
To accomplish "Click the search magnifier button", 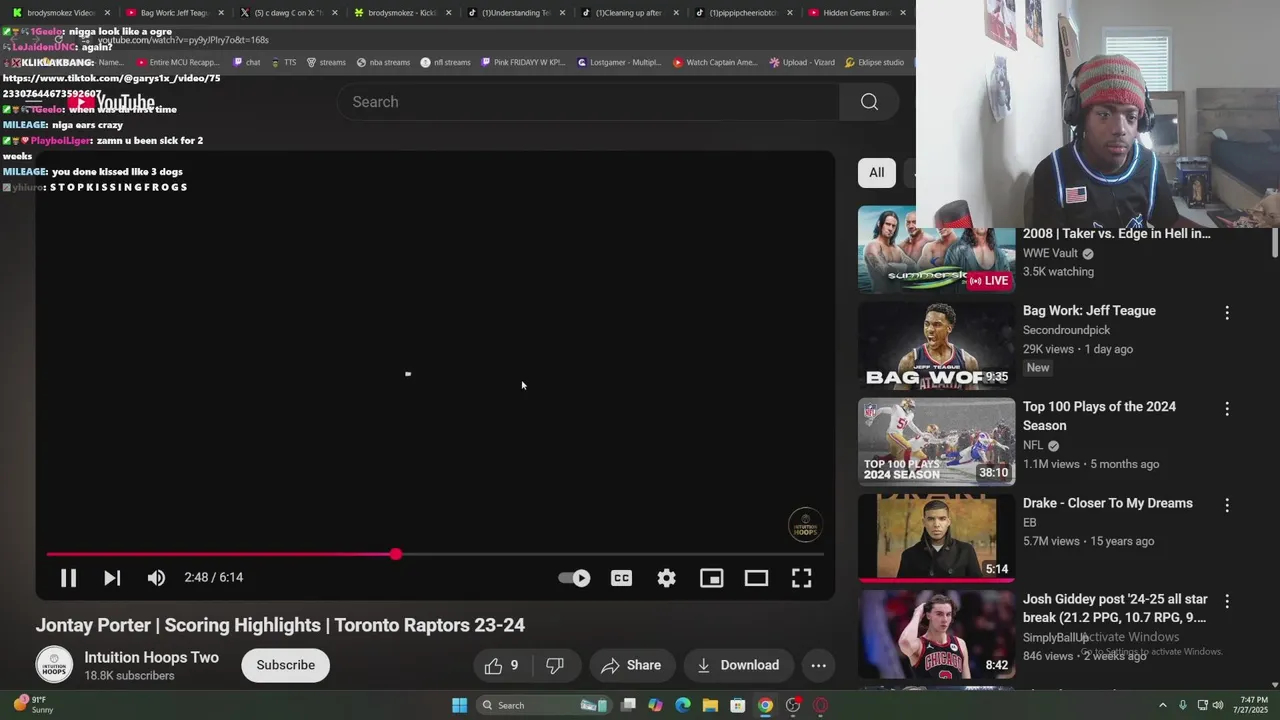I will (x=869, y=102).
